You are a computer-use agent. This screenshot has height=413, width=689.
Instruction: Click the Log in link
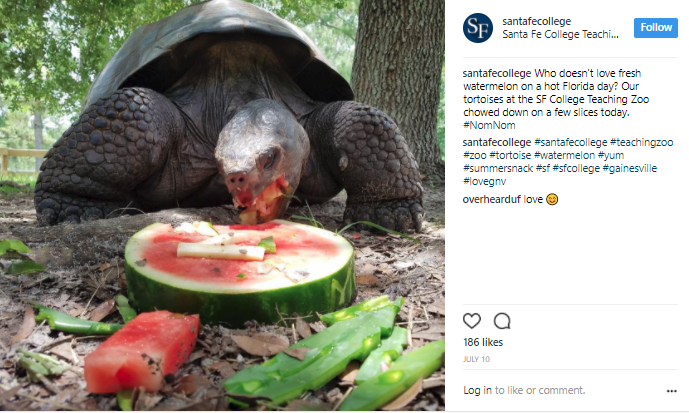click(x=477, y=390)
